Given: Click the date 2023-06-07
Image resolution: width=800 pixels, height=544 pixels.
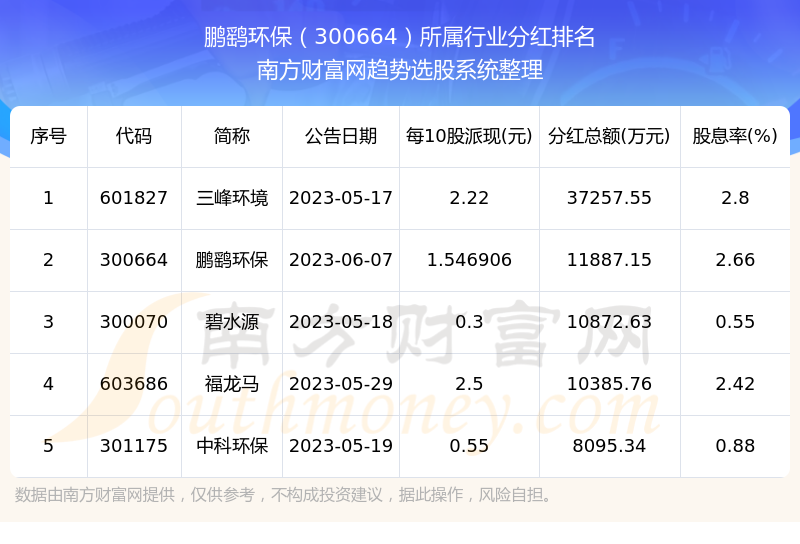Looking at the screenshot, I should click(x=341, y=260).
